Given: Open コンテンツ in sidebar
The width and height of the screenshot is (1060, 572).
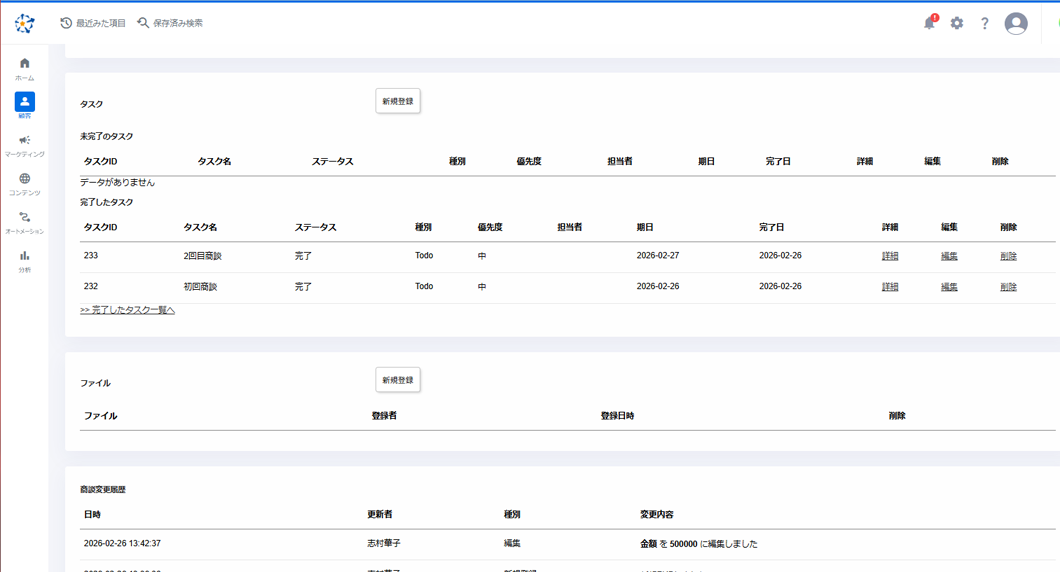Looking at the screenshot, I should tap(24, 184).
